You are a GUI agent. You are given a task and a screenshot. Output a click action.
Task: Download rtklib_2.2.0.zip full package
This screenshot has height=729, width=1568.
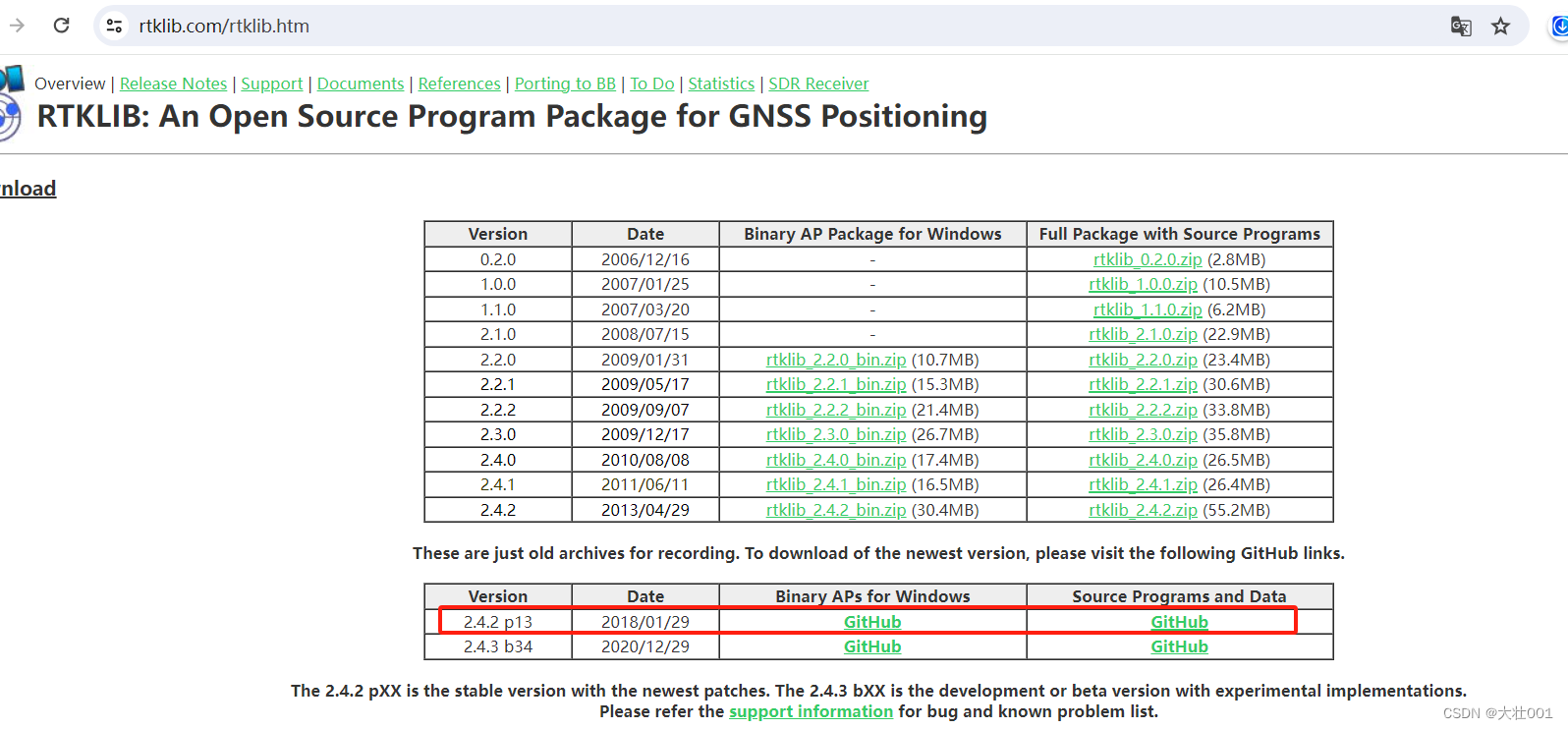point(1143,360)
